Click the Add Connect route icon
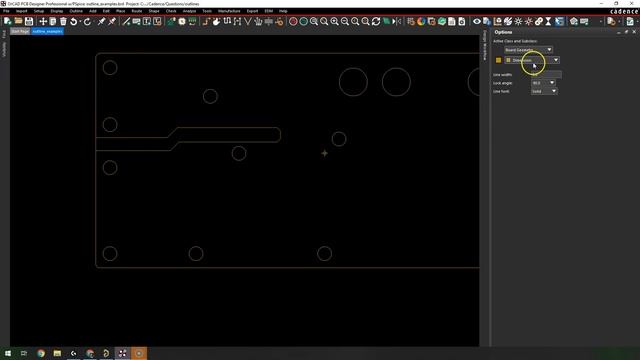Image resolution: width=640 pixels, height=360 pixels. tap(206, 21)
